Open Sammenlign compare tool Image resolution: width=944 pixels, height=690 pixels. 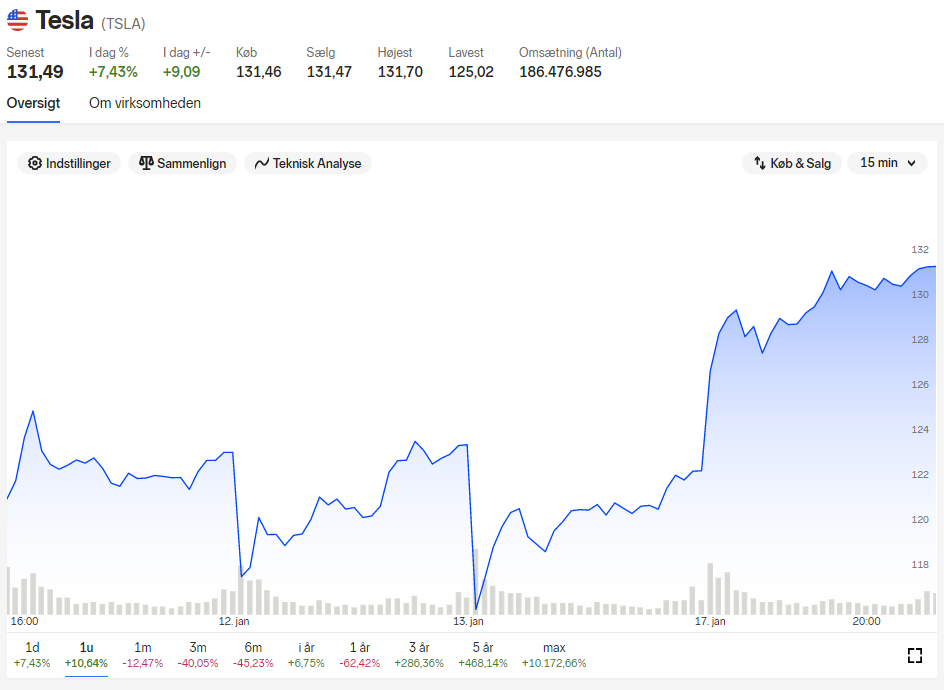[182, 163]
